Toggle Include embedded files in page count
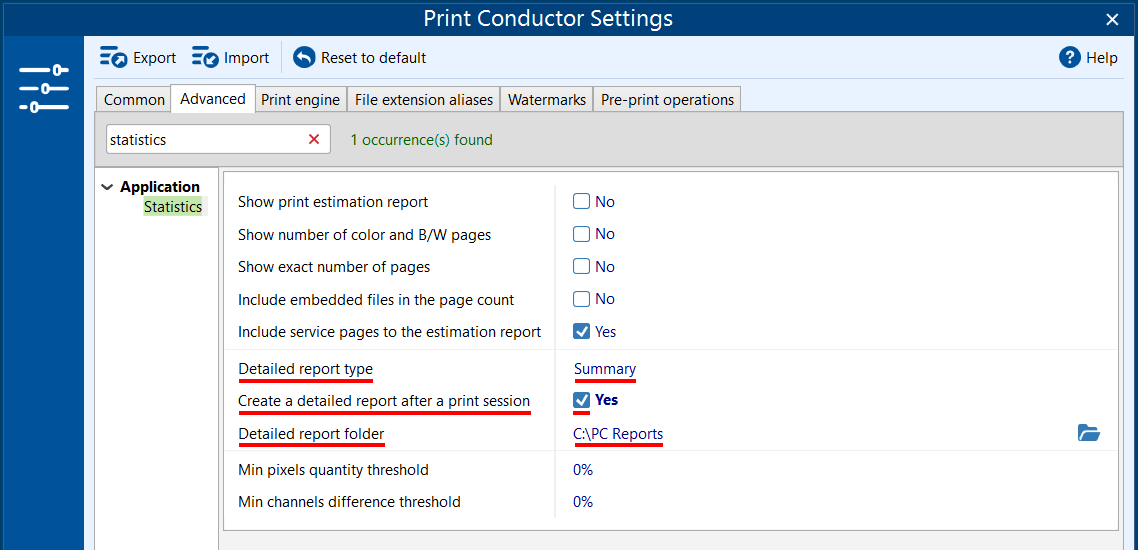This screenshot has width=1138, height=550. pos(581,299)
